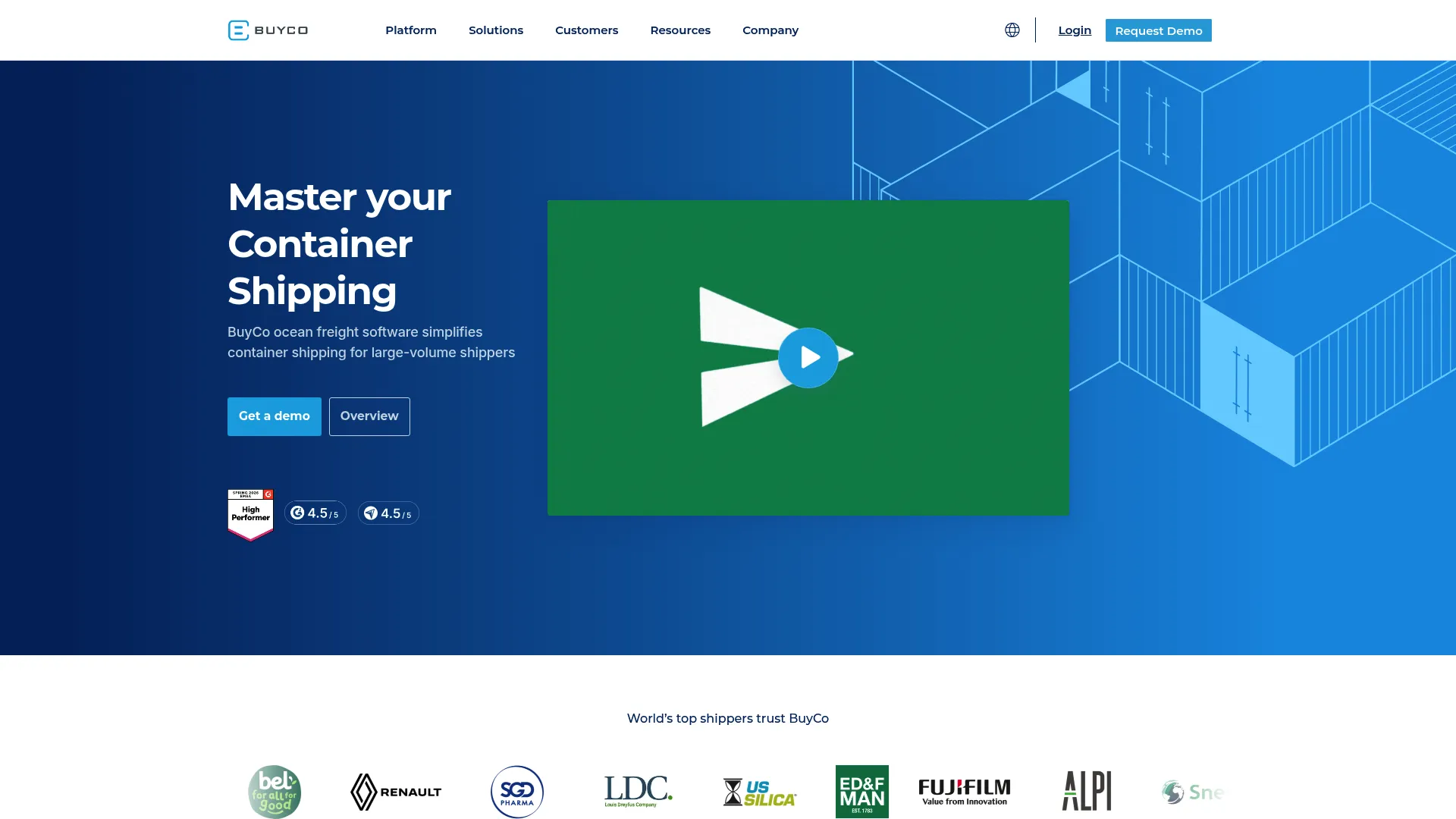Open the Resources menu
The width and height of the screenshot is (1456, 819).
coord(680,30)
